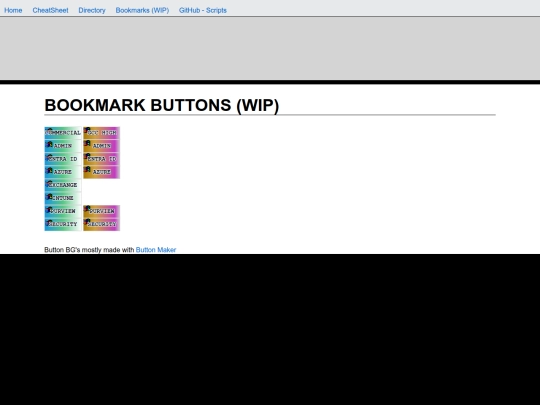Open the GCC High SECURITY bookmark button

[x=101, y=224]
